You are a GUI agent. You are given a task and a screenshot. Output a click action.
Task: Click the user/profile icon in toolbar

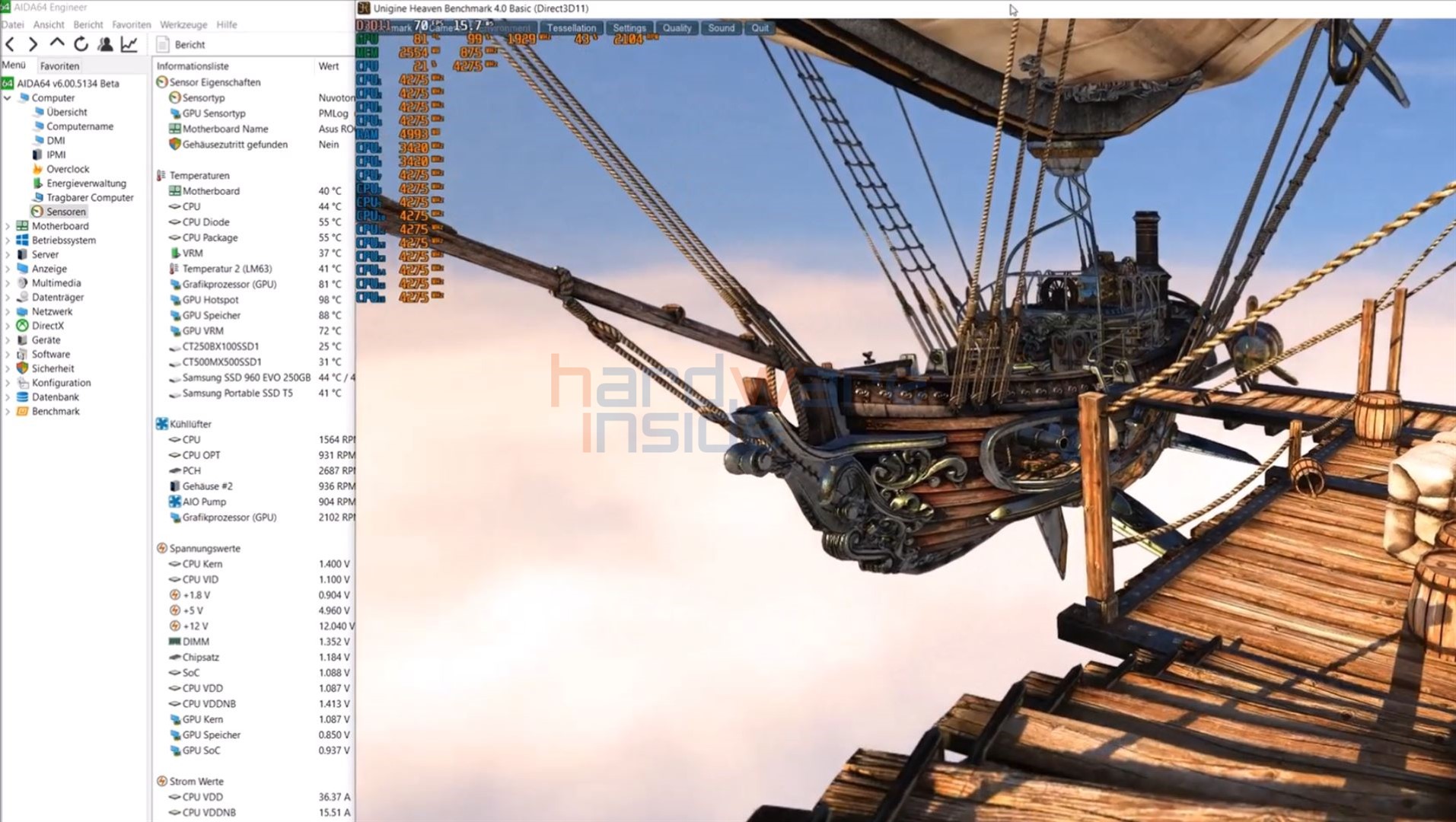click(105, 45)
